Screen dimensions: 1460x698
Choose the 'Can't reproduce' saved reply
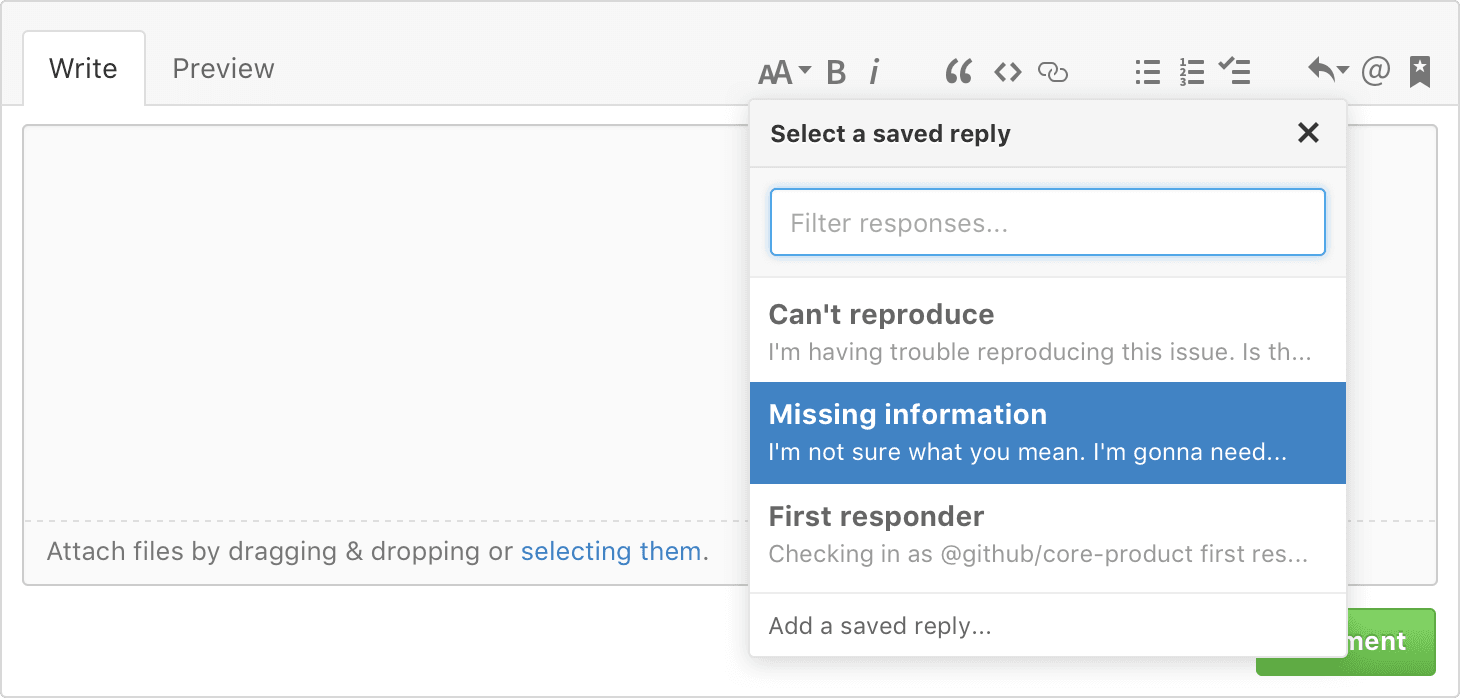(1047, 331)
